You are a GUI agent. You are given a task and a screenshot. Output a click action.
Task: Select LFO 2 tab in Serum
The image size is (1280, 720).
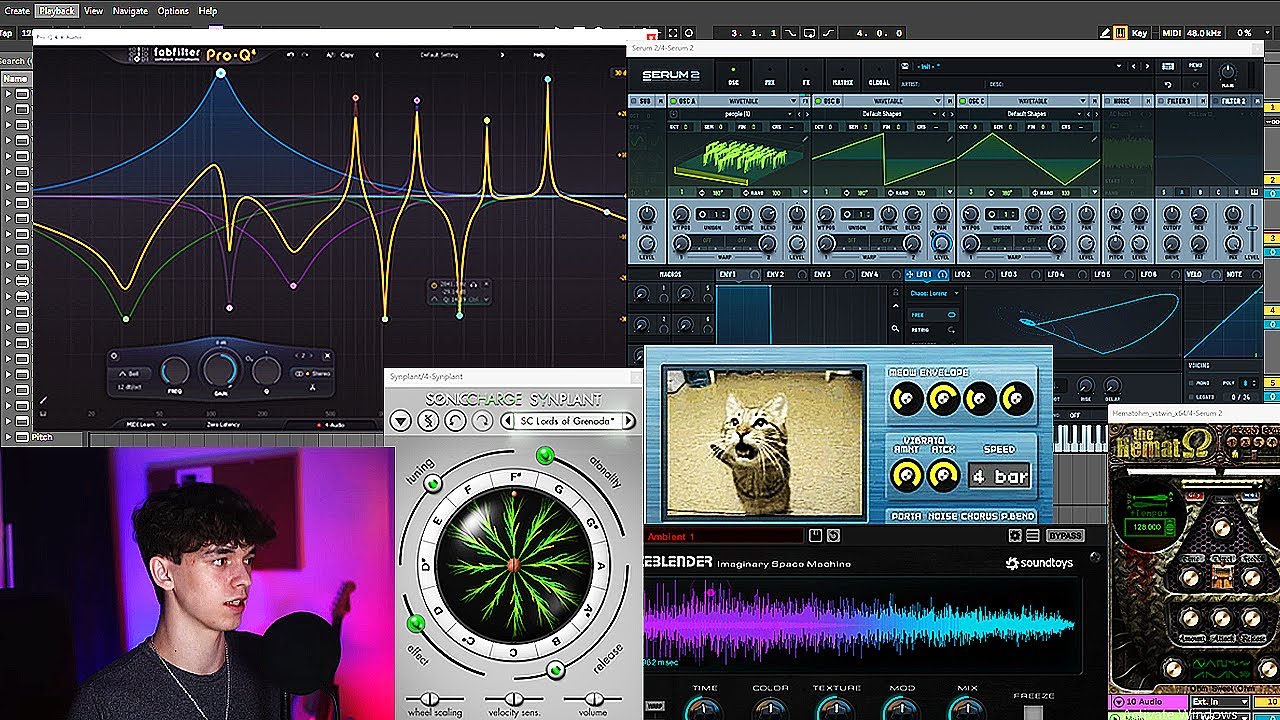pyautogui.click(x=974, y=274)
